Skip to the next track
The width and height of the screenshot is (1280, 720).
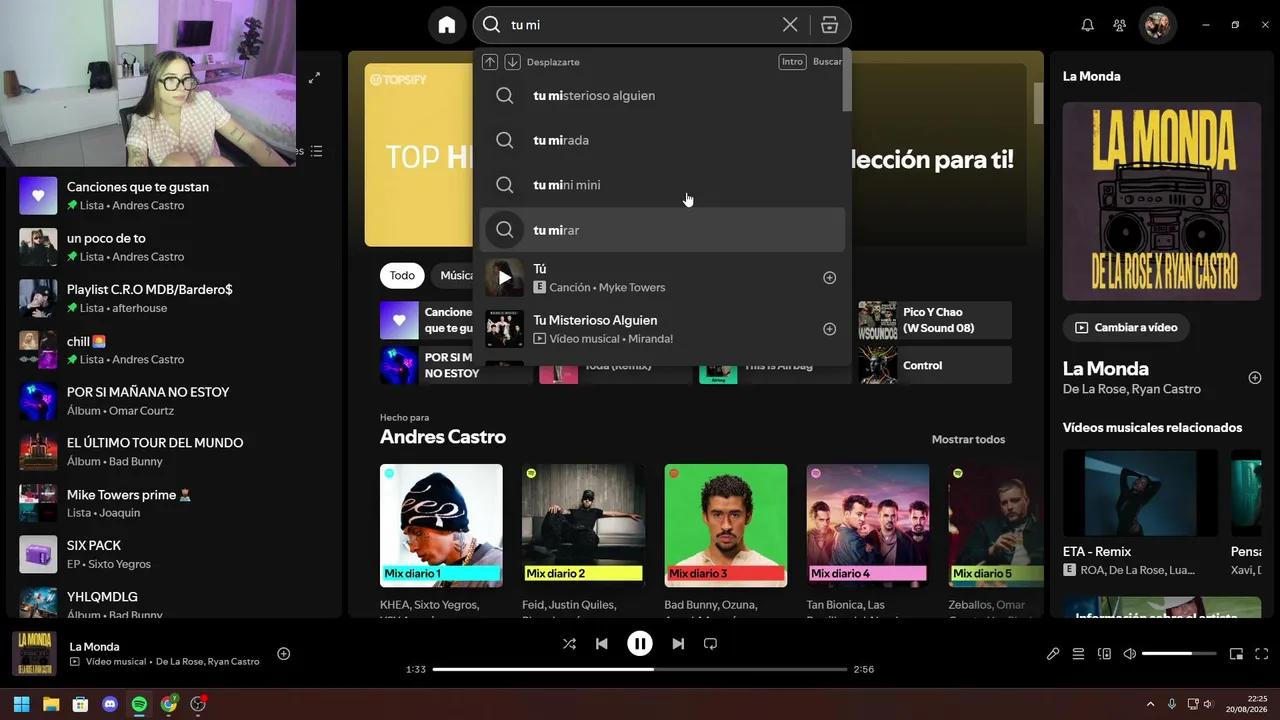678,644
